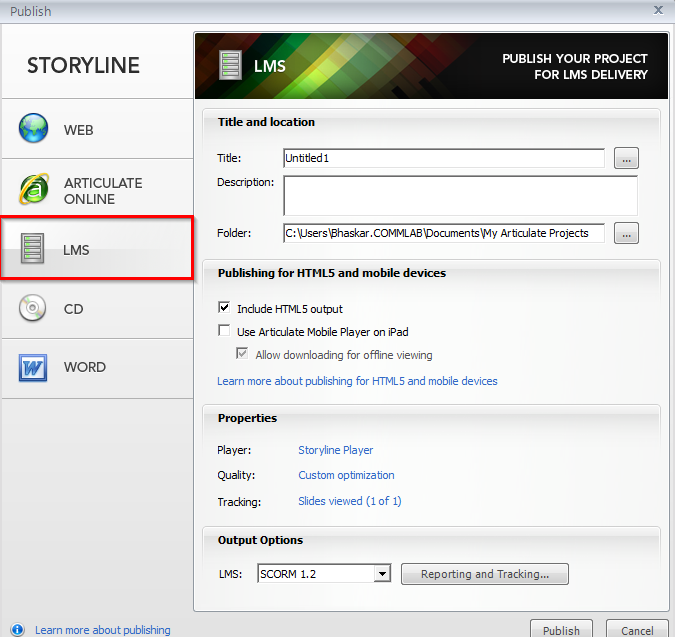Click the Cancel button
This screenshot has width=675, height=637.
tap(637, 630)
